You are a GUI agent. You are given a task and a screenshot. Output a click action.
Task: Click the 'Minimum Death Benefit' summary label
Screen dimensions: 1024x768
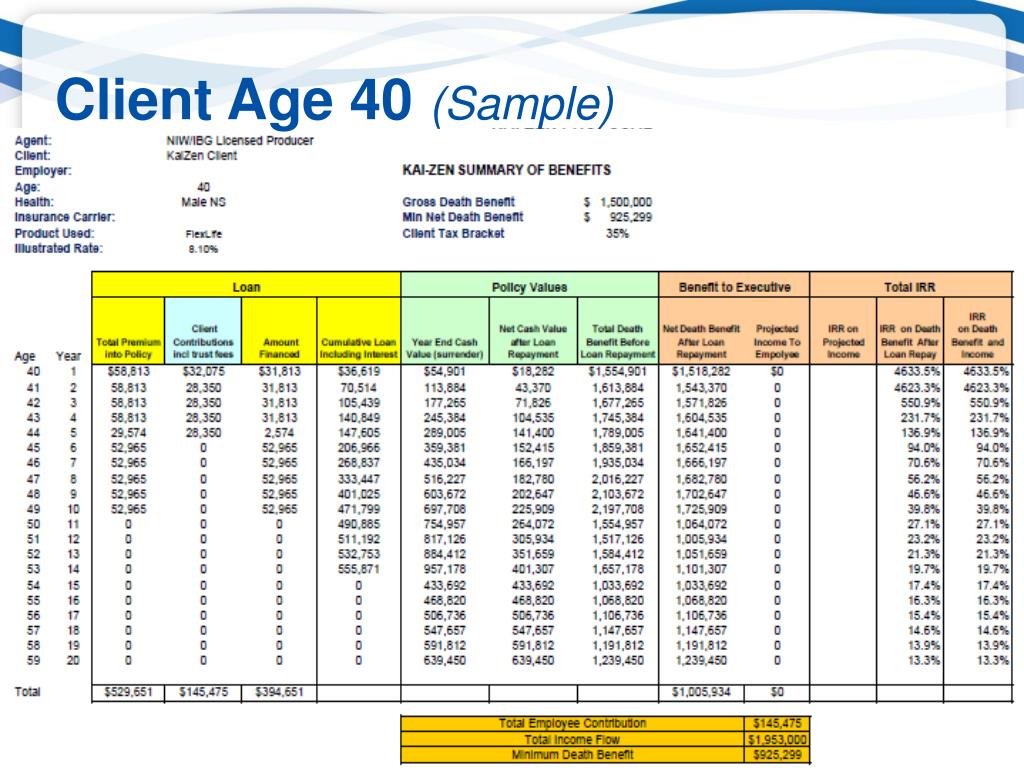click(x=573, y=754)
